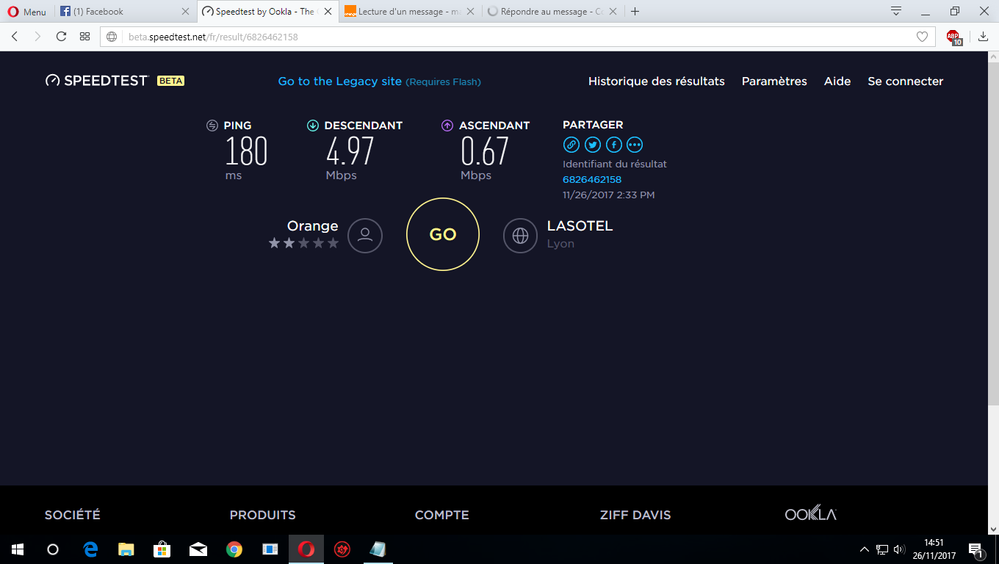Click PRODUITS footer heading

[x=262, y=515]
